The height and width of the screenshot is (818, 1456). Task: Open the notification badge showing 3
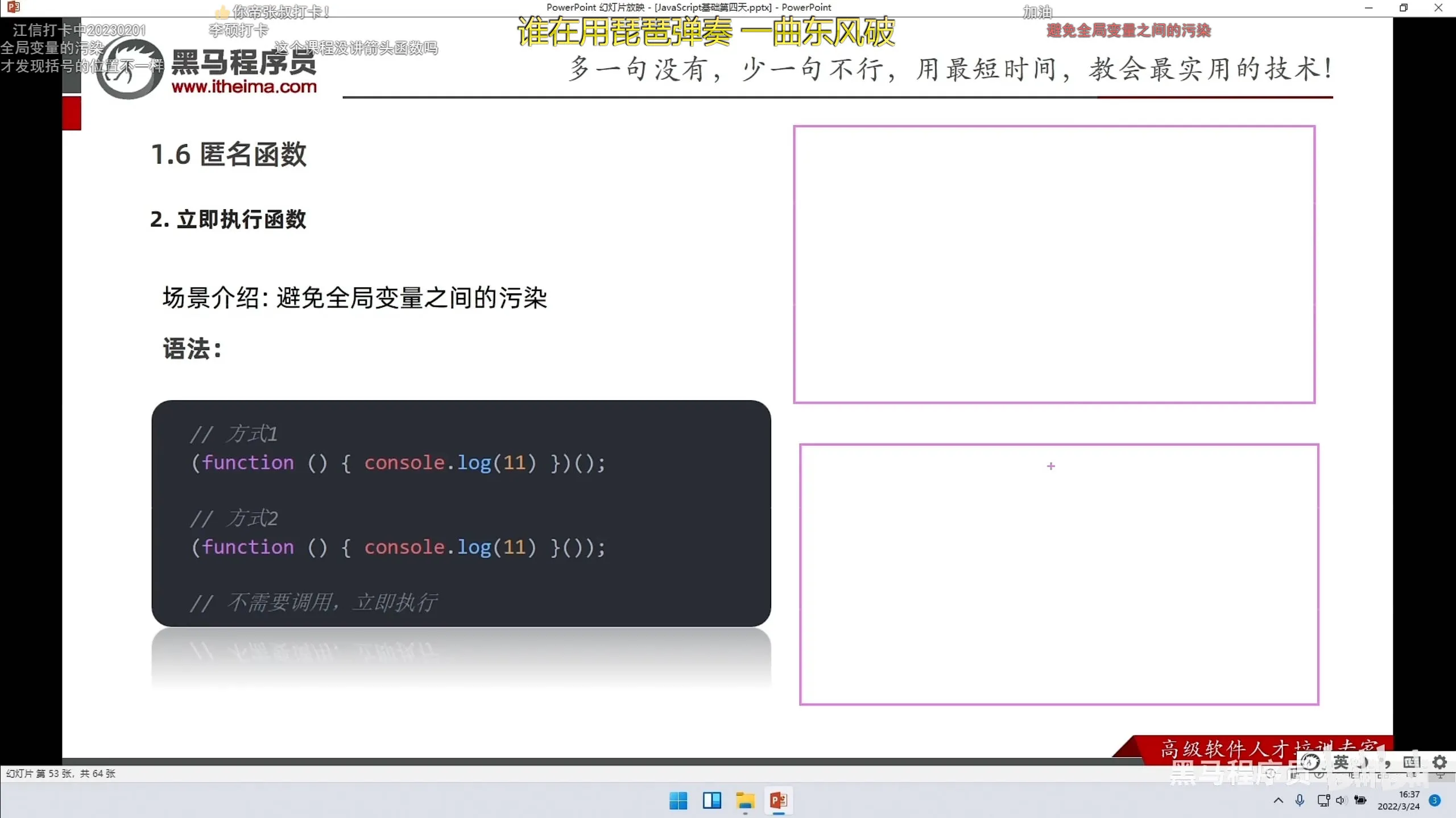1434,800
